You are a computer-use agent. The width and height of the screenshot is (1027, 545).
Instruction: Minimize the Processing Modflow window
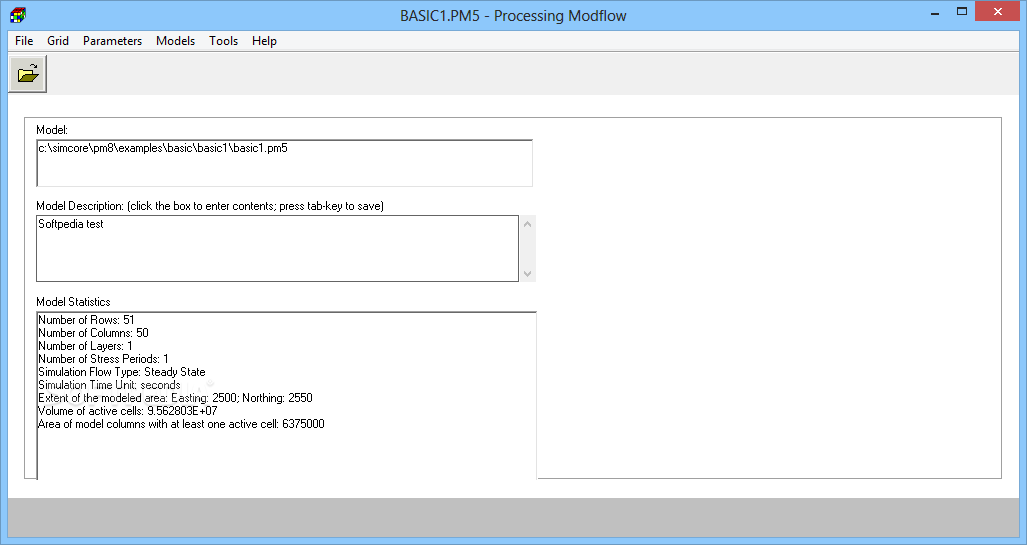[x=935, y=12]
